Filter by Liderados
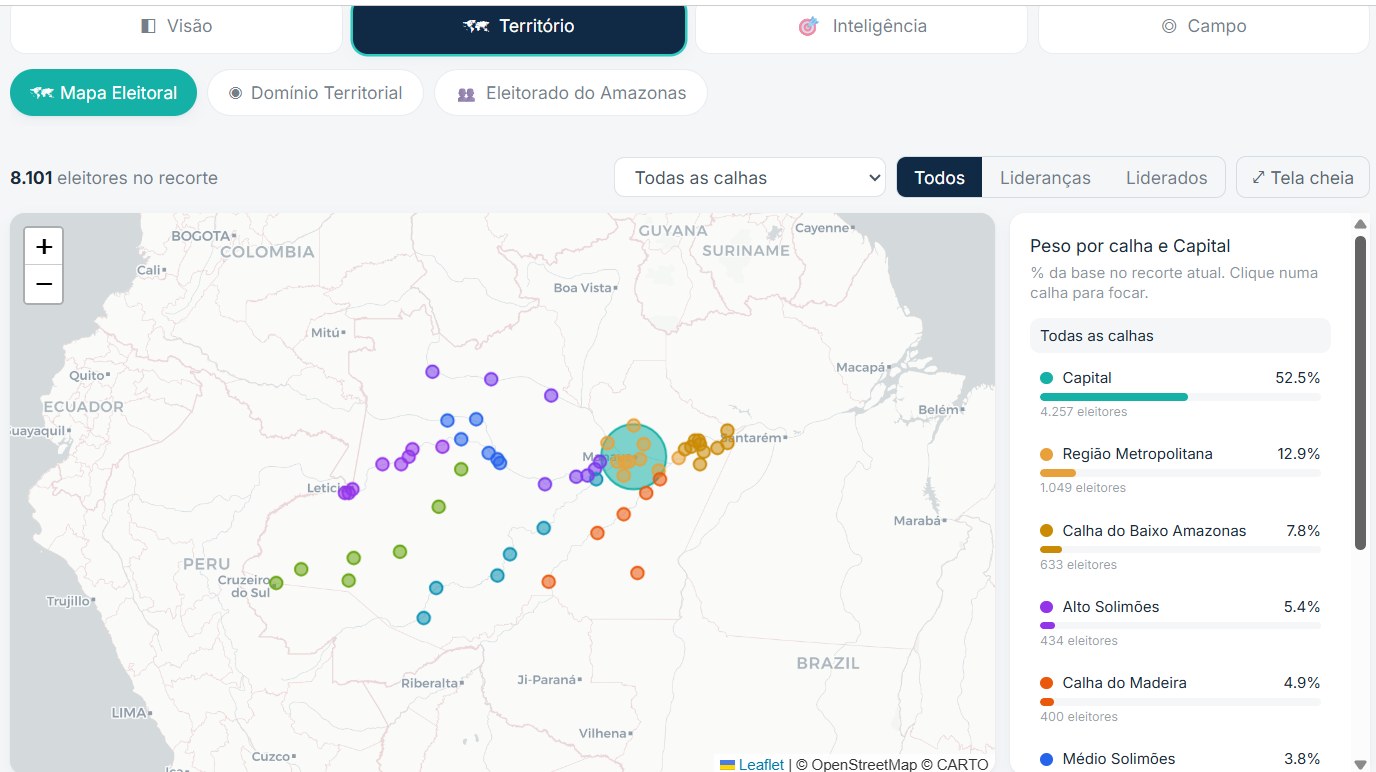This screenshot has width=1376, height=772. (x=1167, y=178)
